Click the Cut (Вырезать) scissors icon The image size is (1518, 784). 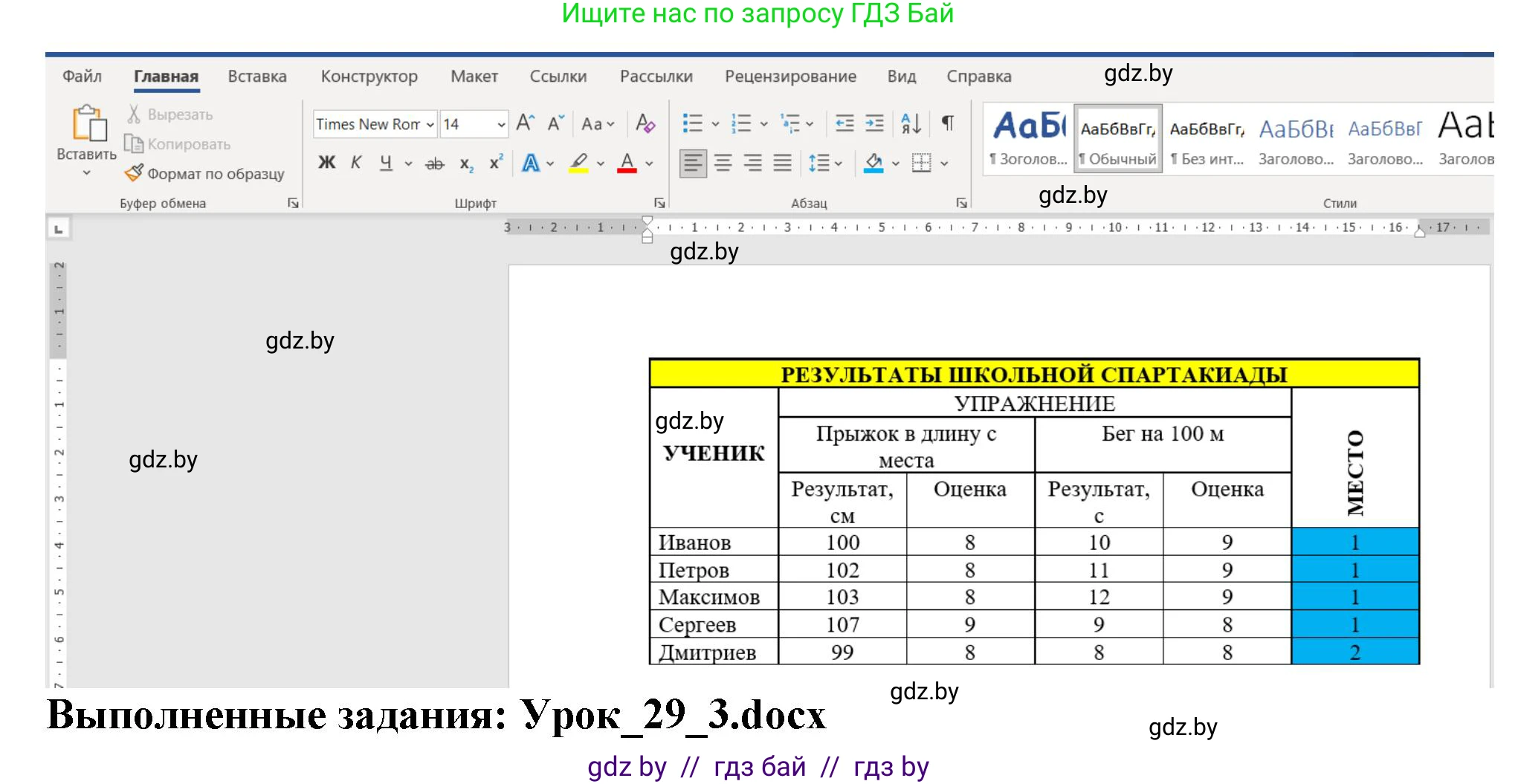point(134,114)
